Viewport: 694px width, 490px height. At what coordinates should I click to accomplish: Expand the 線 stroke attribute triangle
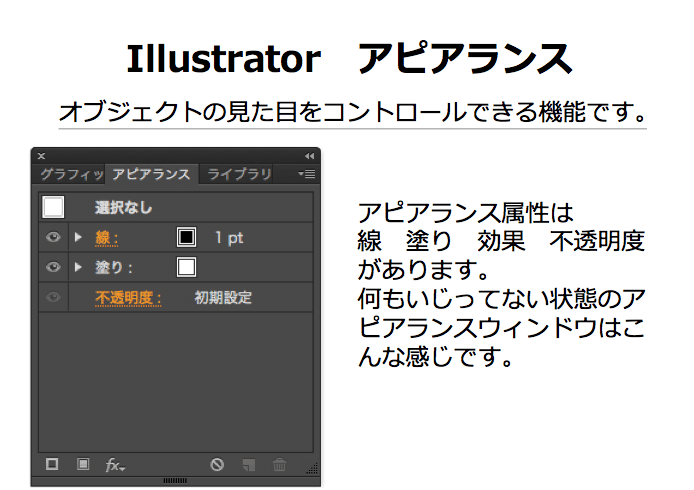78,237
